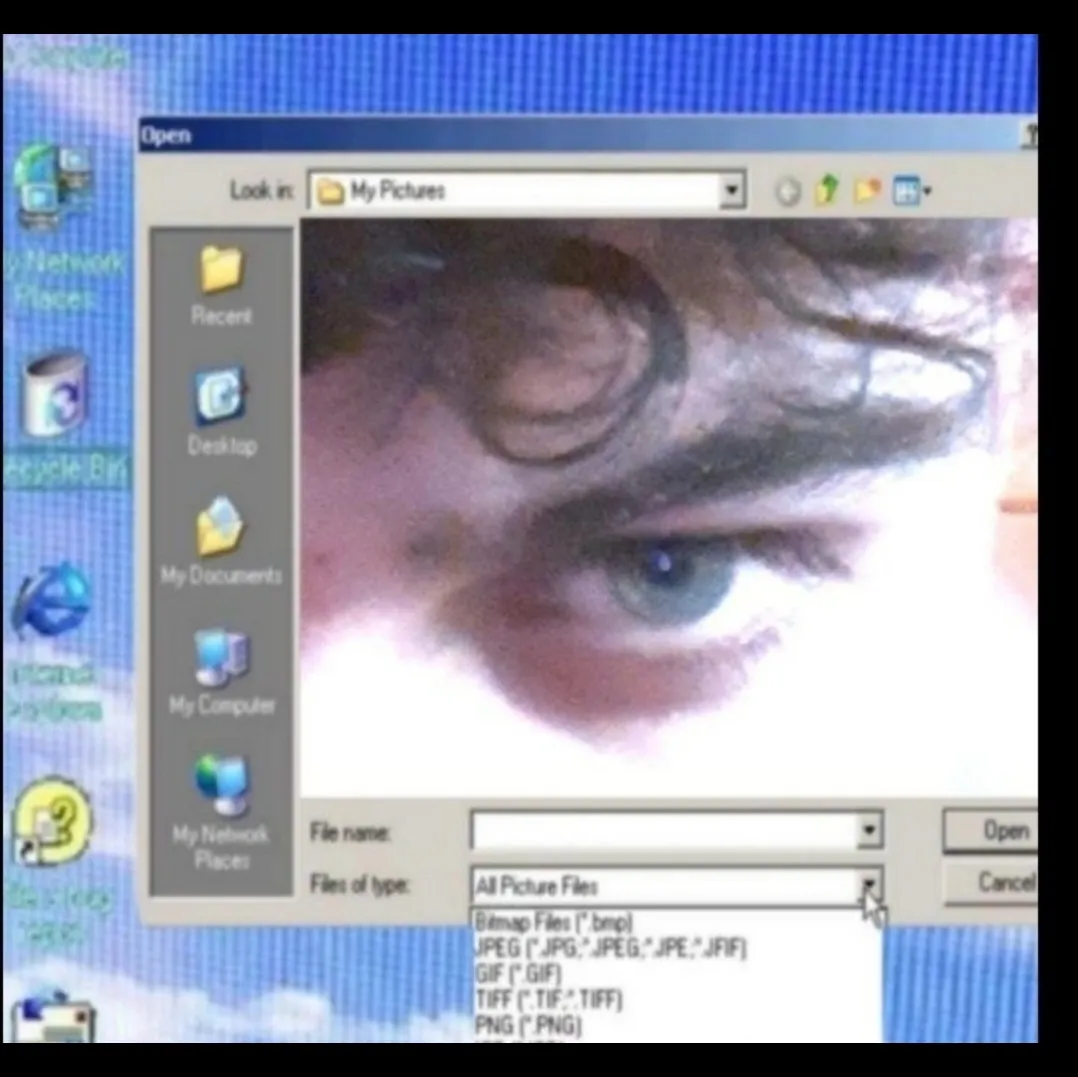Click inside the File name text field
This screenshot has height=1077, width=1078.
pos(662,830)
